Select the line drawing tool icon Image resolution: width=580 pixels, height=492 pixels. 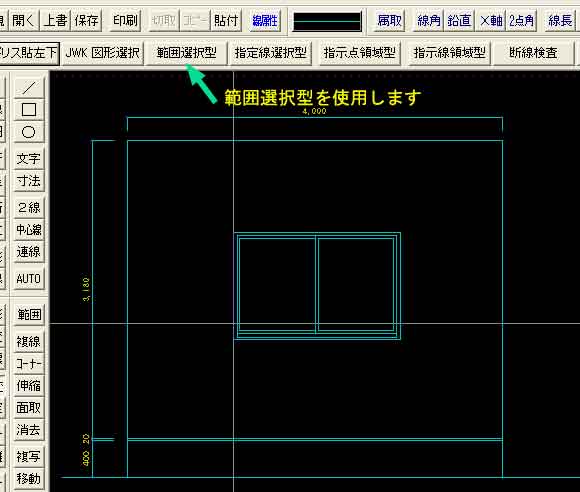28,88
